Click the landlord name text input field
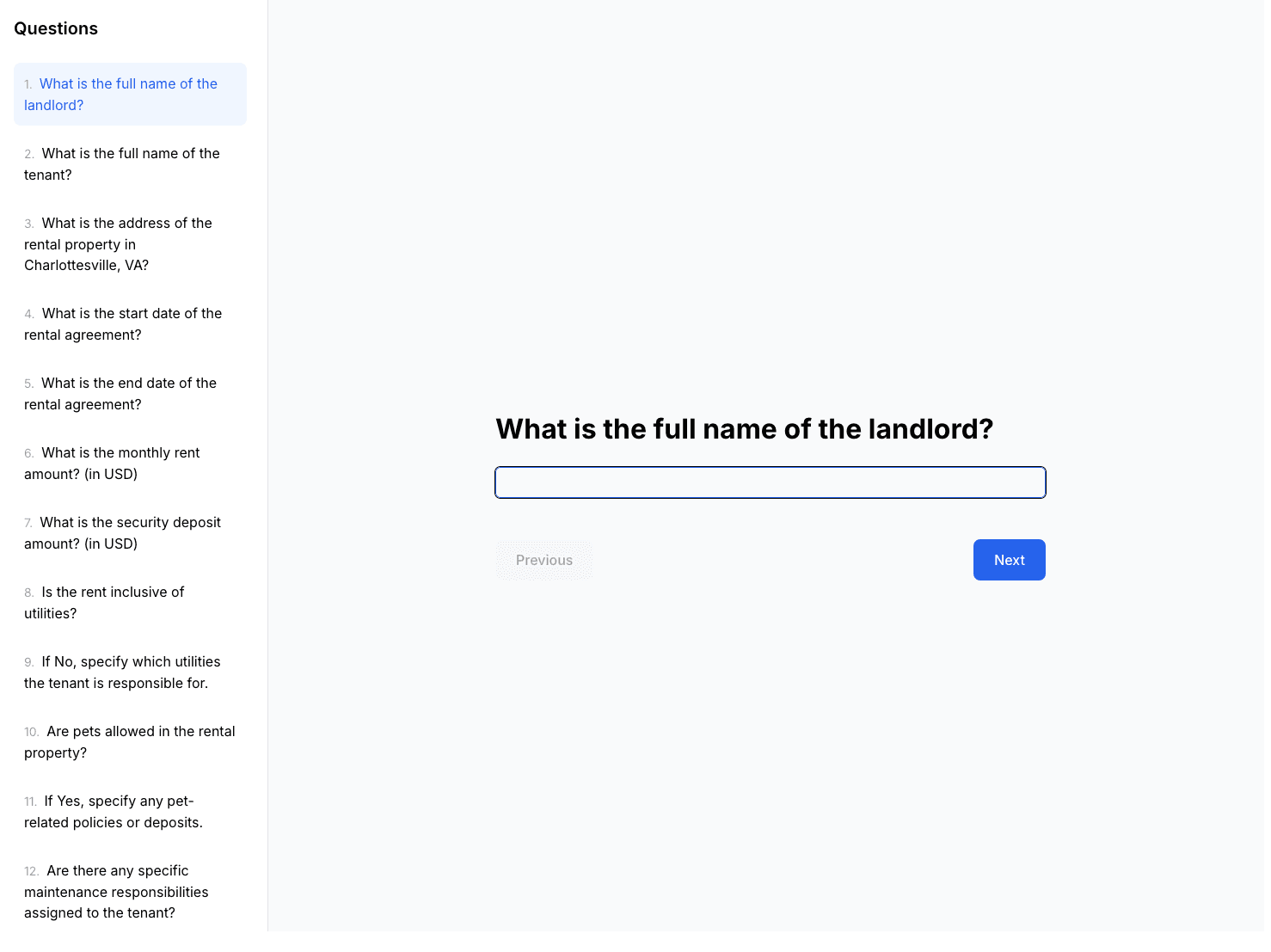The height and width of the screenshot is (952, 1271). tap(771, 482)
